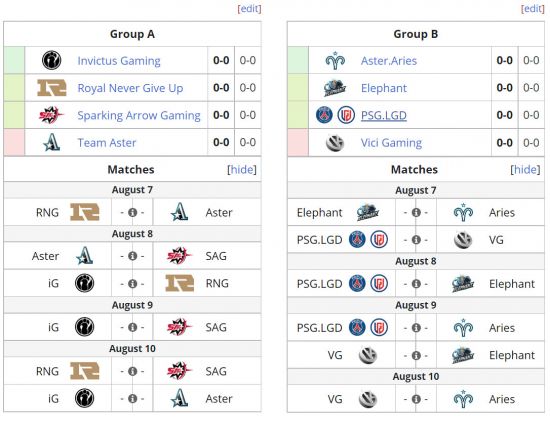
Task: Click Aster.Aries logo in Group B standings
Action: [x=335, y=60]
